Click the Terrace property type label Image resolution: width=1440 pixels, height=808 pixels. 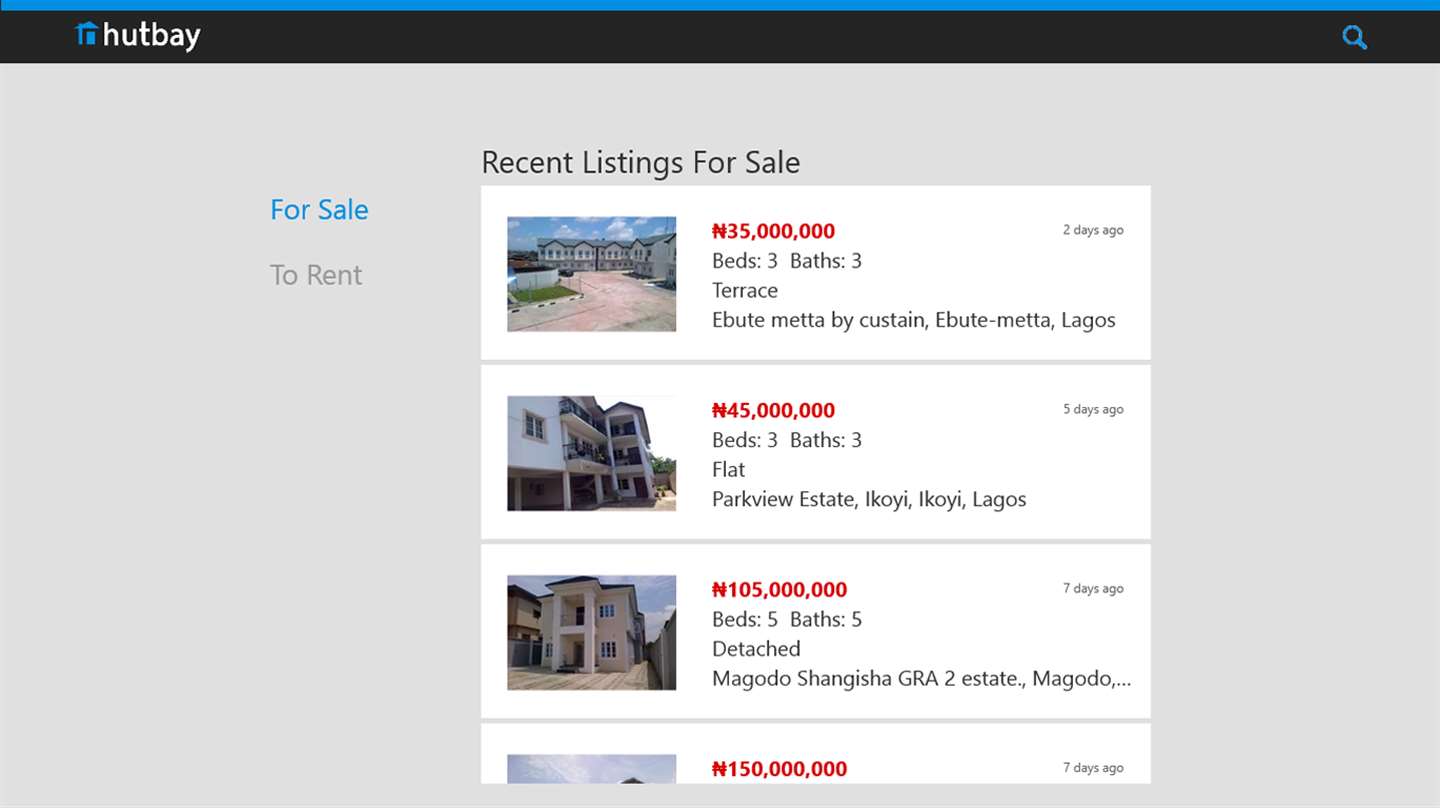point(744,290)
